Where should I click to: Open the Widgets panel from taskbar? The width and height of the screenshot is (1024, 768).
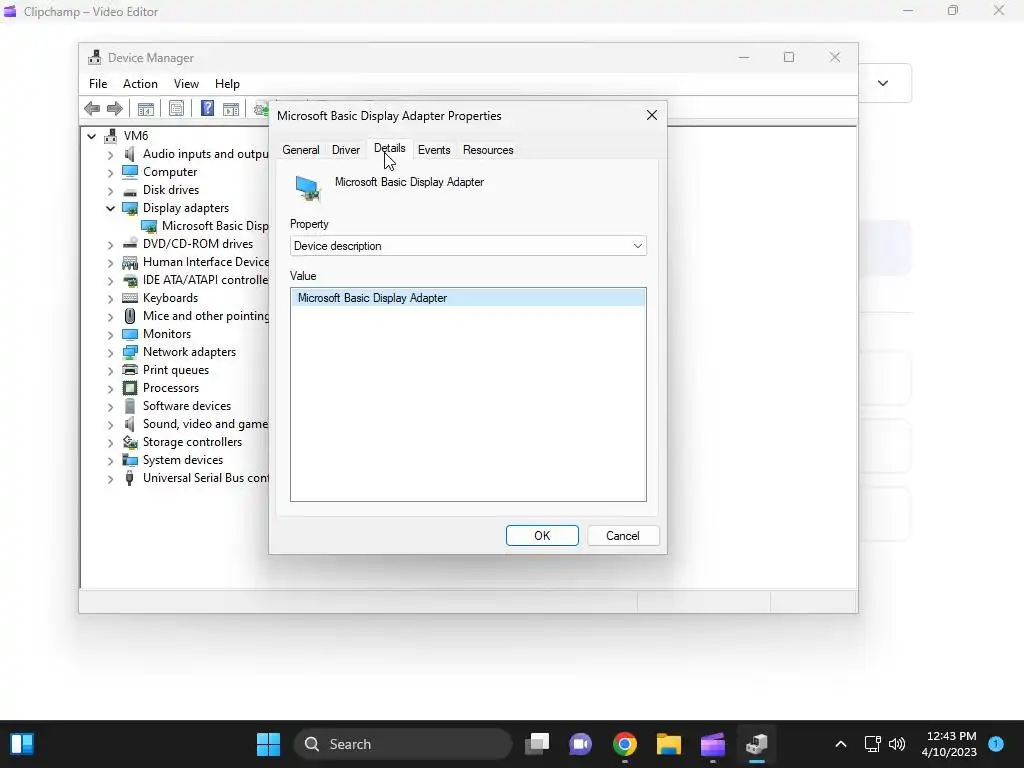point(22,744)
